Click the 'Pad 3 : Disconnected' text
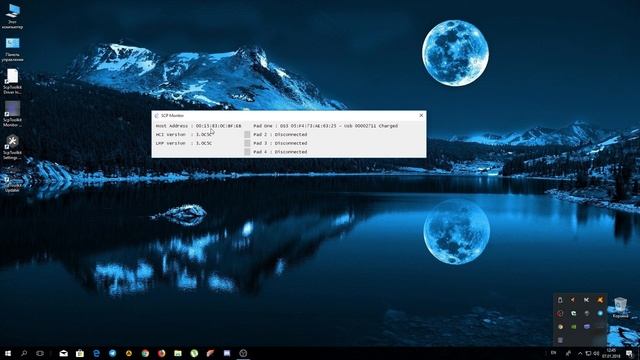 click(280, 143)
